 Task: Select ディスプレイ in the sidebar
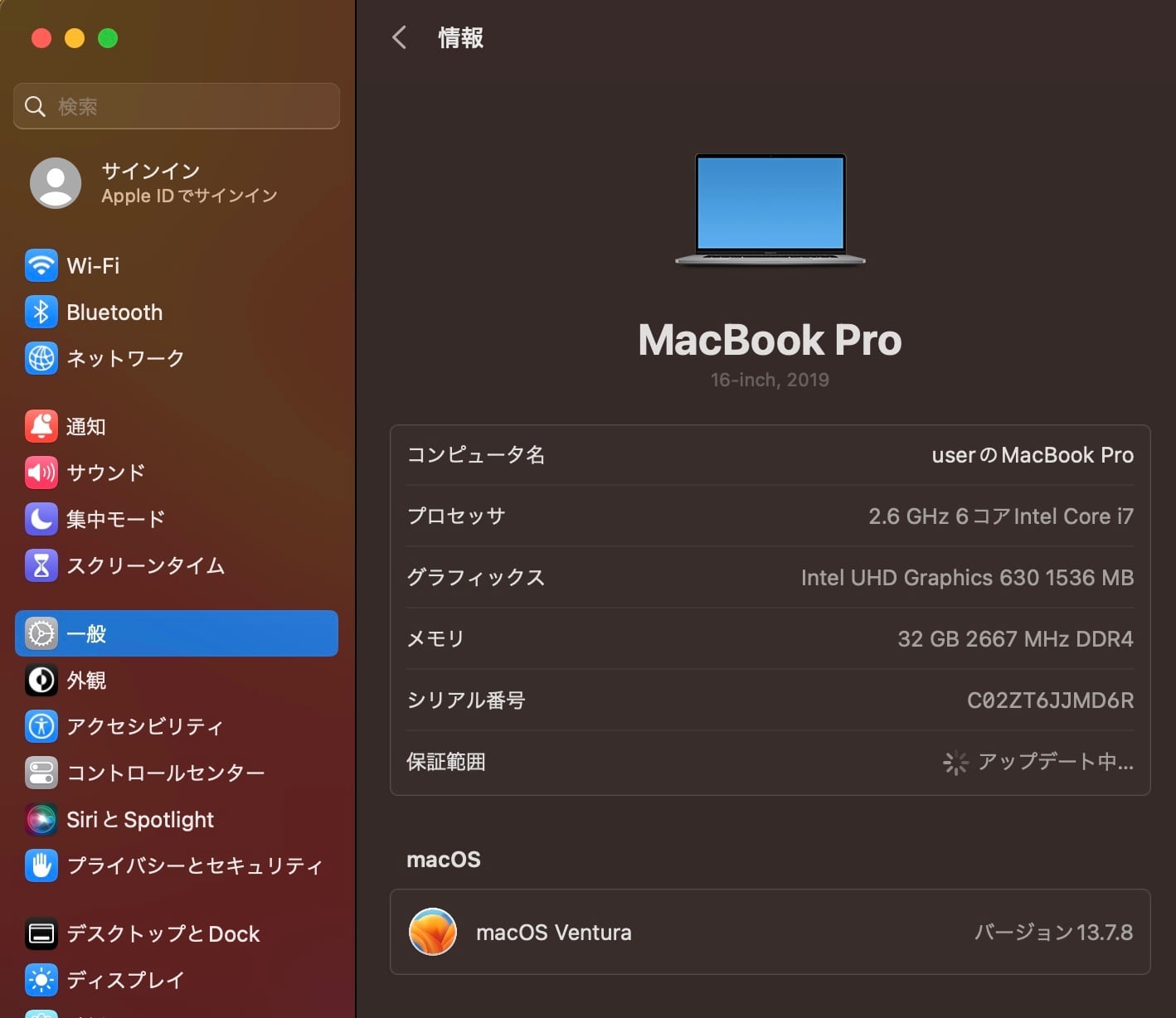tap(177, 981)
